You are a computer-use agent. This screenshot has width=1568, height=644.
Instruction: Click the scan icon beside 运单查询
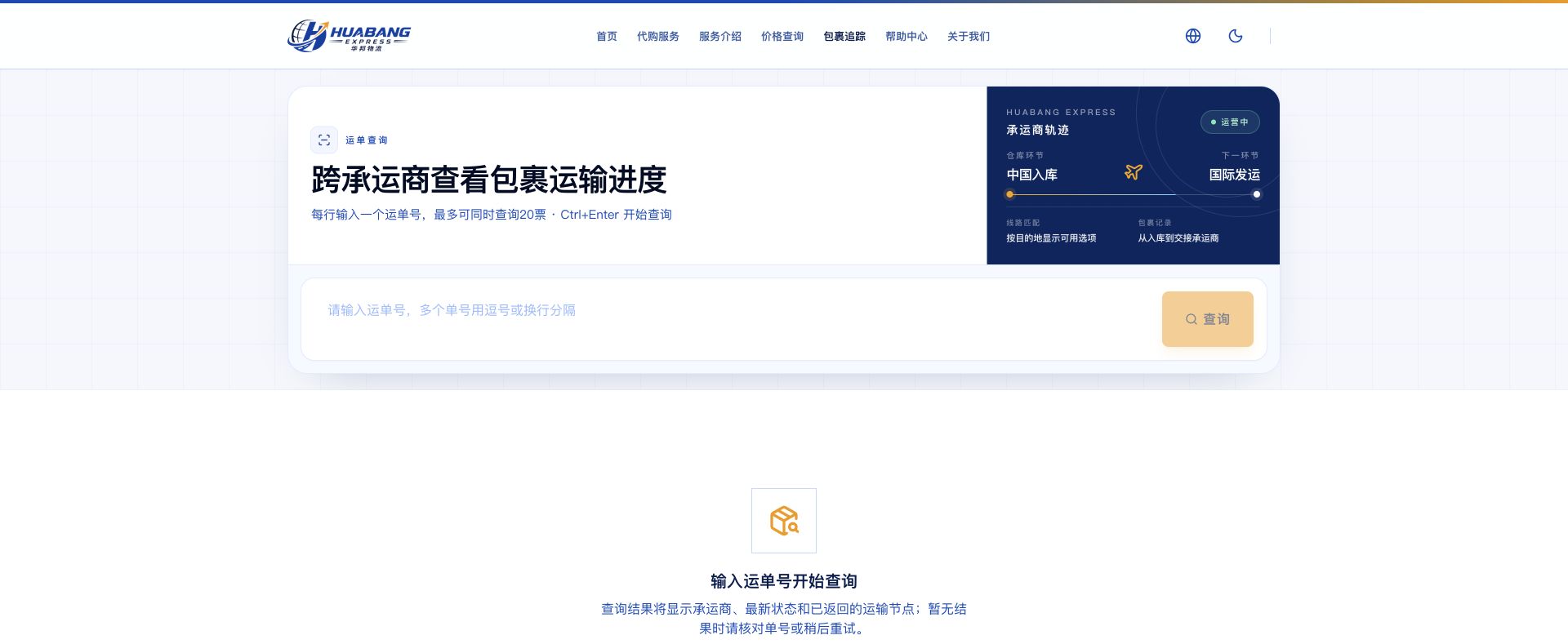coord(324,140)
